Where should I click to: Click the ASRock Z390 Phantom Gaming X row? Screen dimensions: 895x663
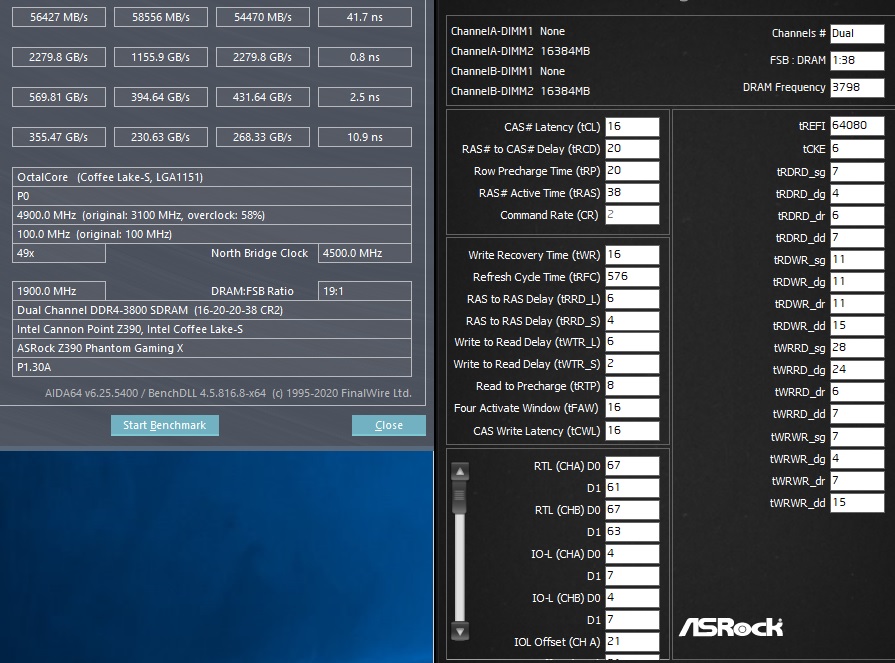(x=212, y=348)
